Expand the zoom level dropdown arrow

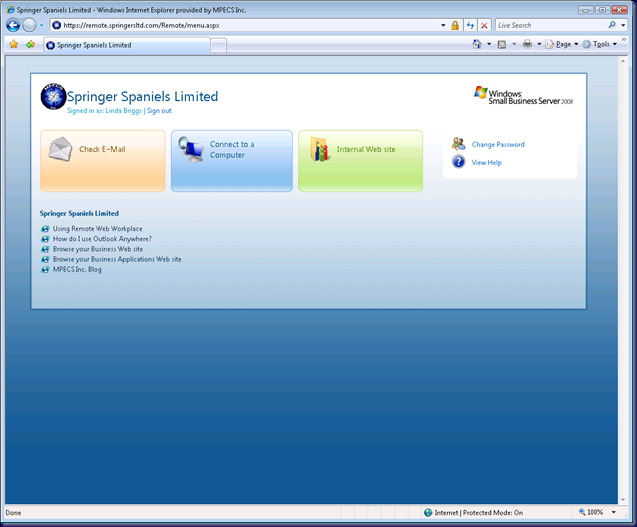pos(614,512)
